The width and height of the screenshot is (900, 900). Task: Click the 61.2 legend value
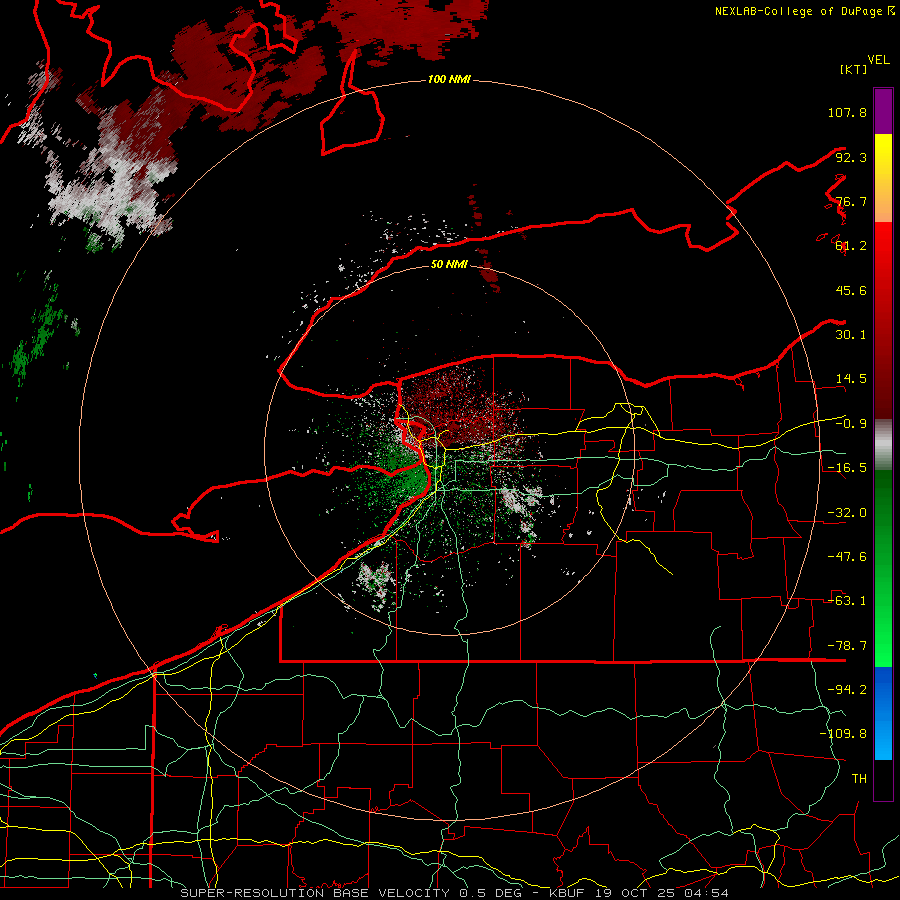[851, 246]
